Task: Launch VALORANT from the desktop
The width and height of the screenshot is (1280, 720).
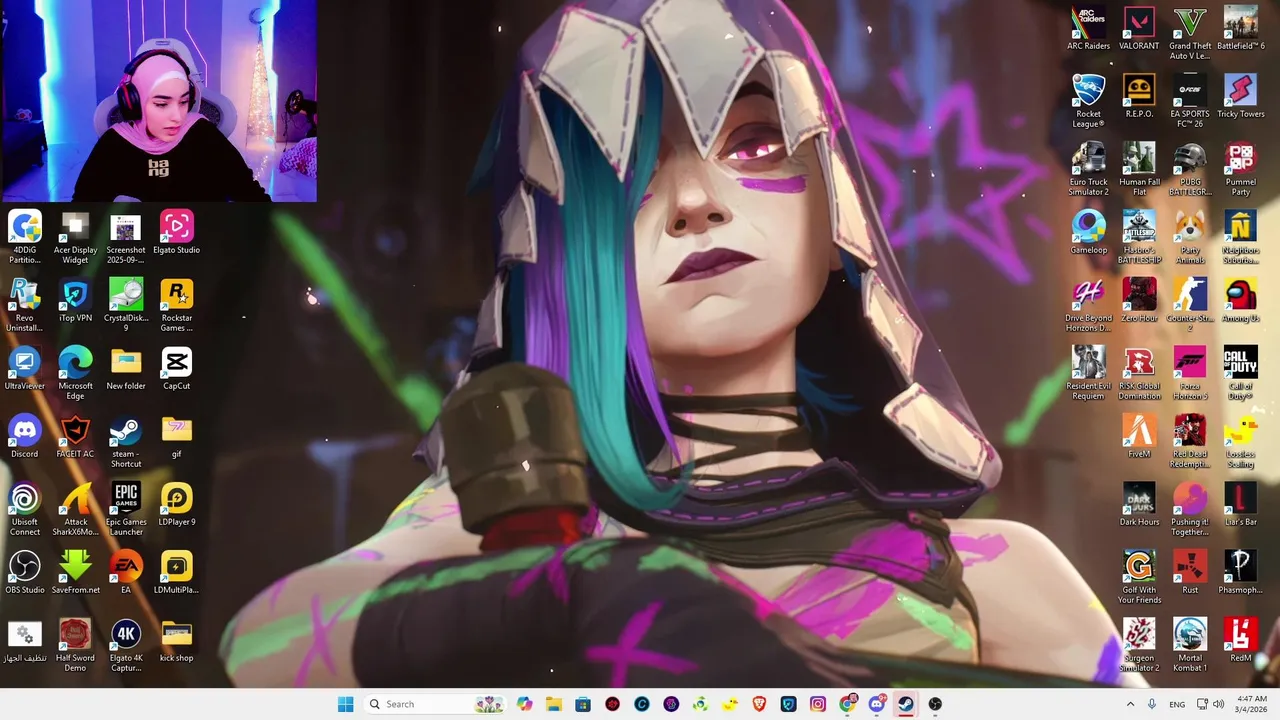Action: click(1139, 29)
